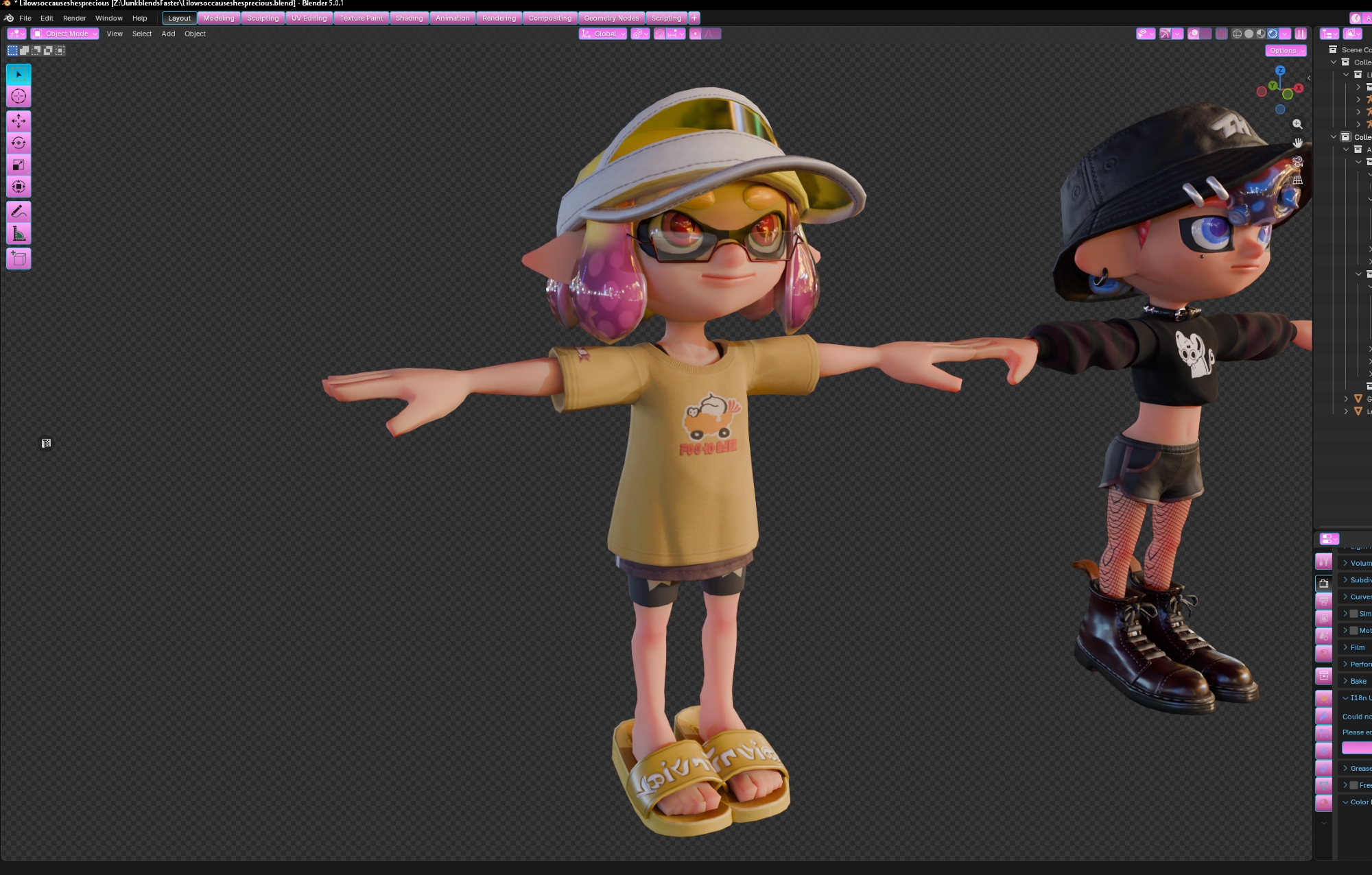Enable solid viewport shading mode

(x=1249, y=34)
